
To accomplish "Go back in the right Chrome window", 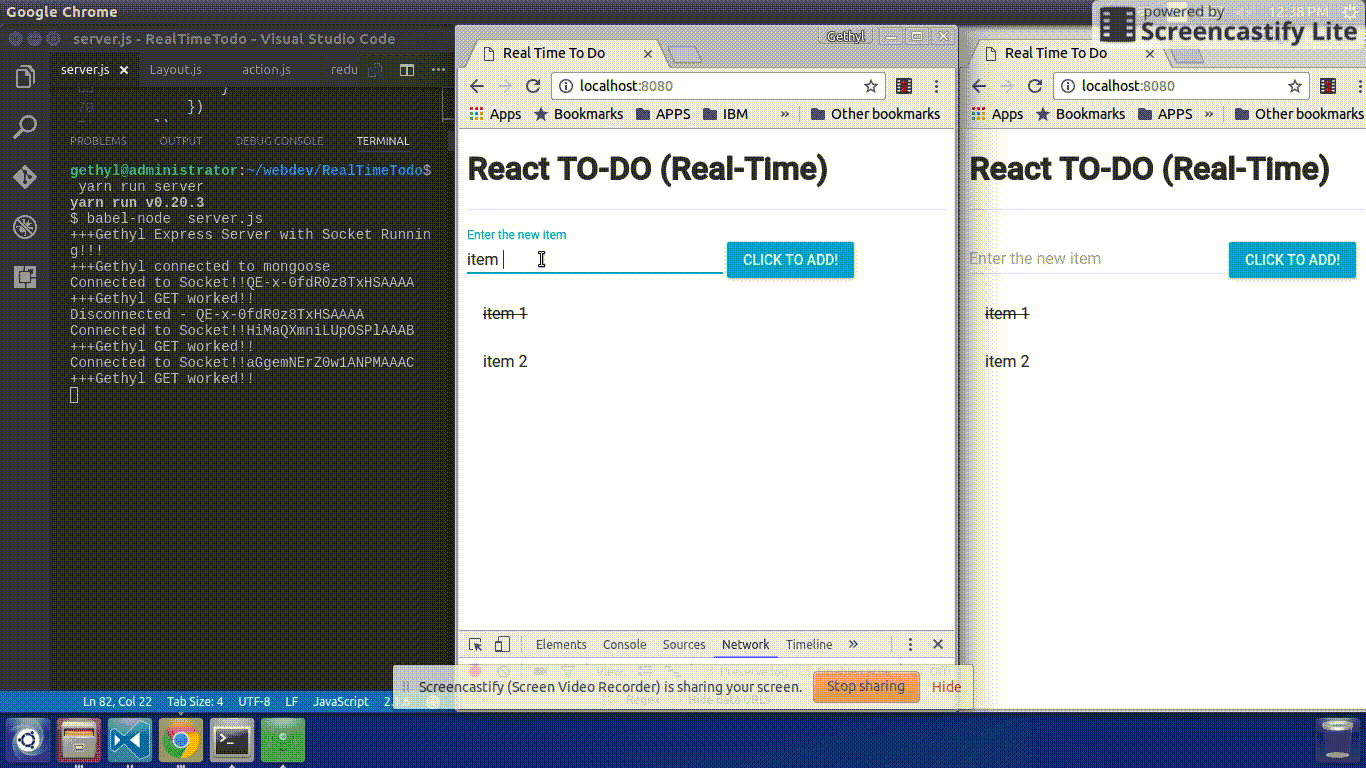I will click(x=979, y=86).
